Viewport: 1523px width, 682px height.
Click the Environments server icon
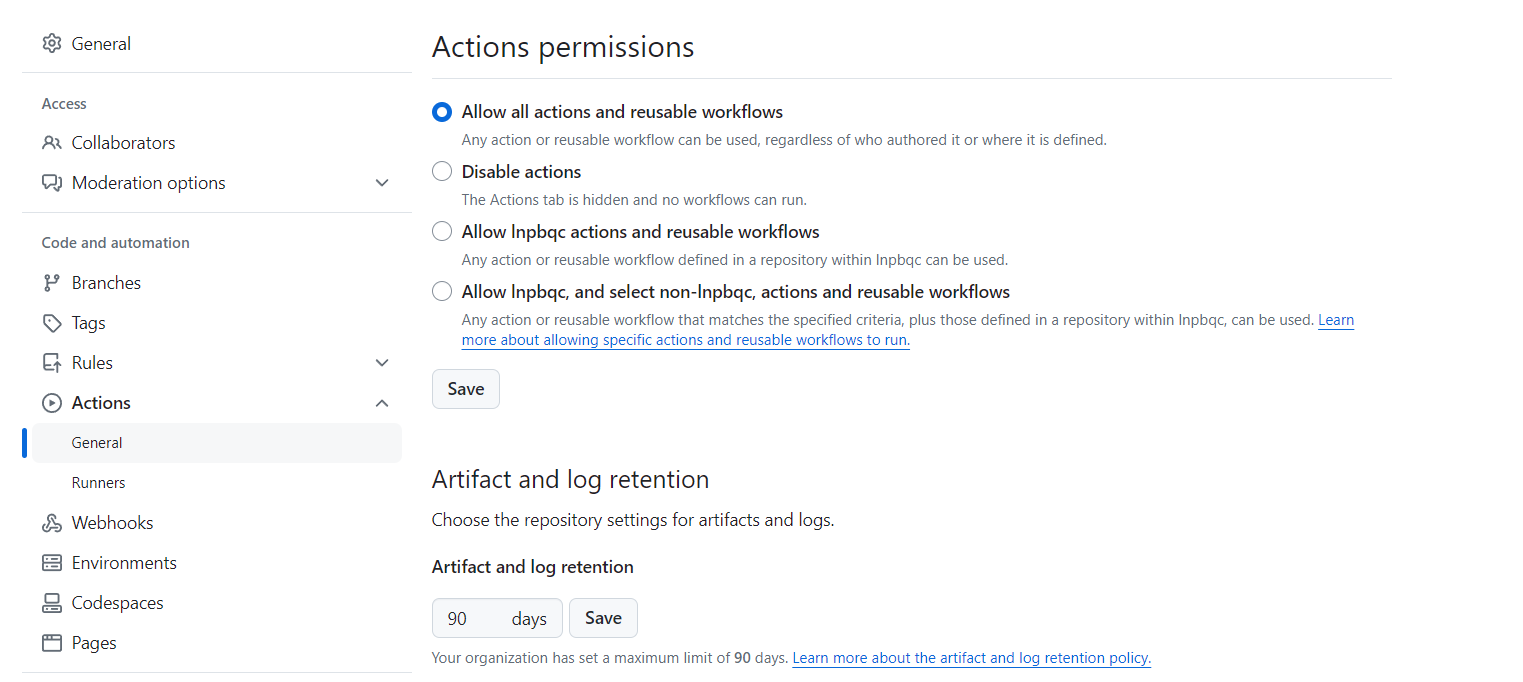pos(52,563)
